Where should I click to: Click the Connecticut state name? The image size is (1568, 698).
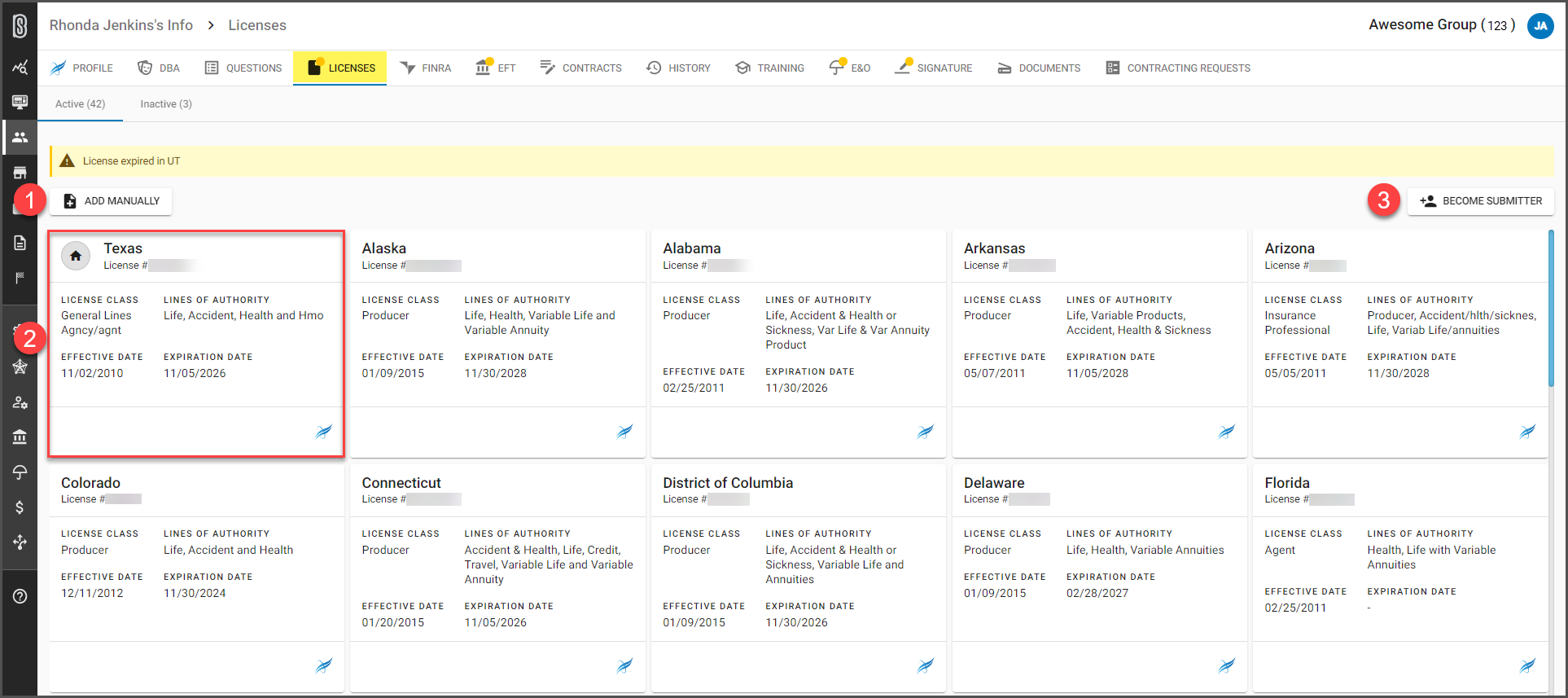(x=401, y=483)
